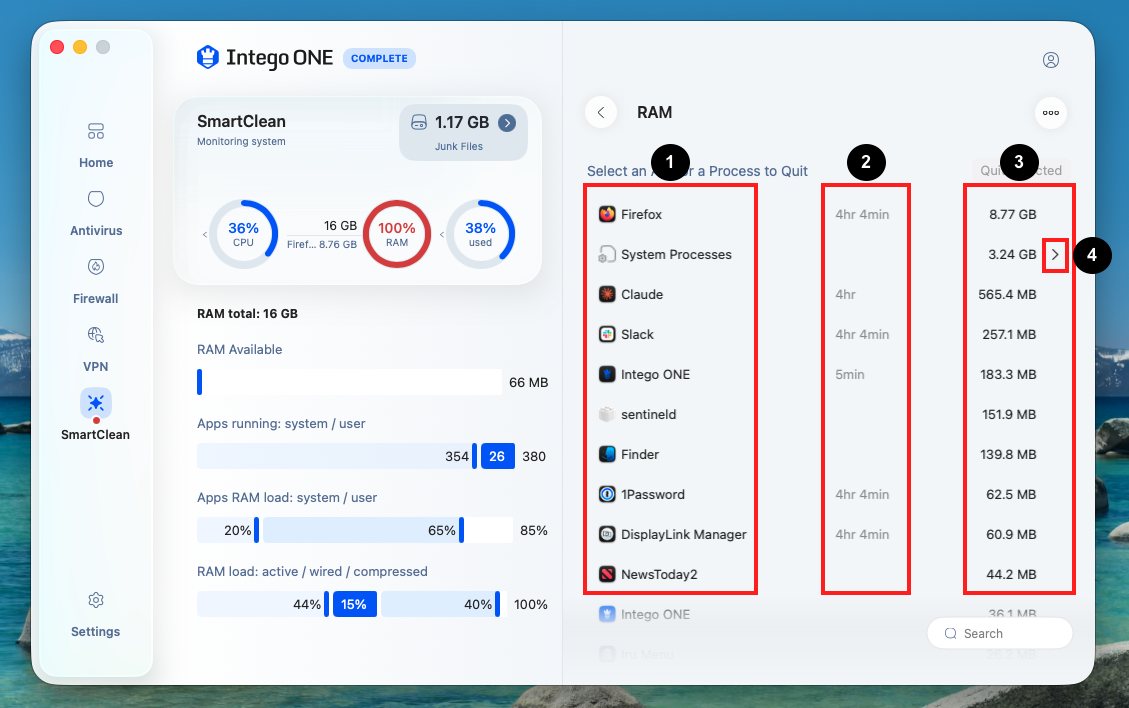The width and height of the screenshot is (1129, 708).
Task: Select the 38% used disk gauge
Action: [480, 234]
